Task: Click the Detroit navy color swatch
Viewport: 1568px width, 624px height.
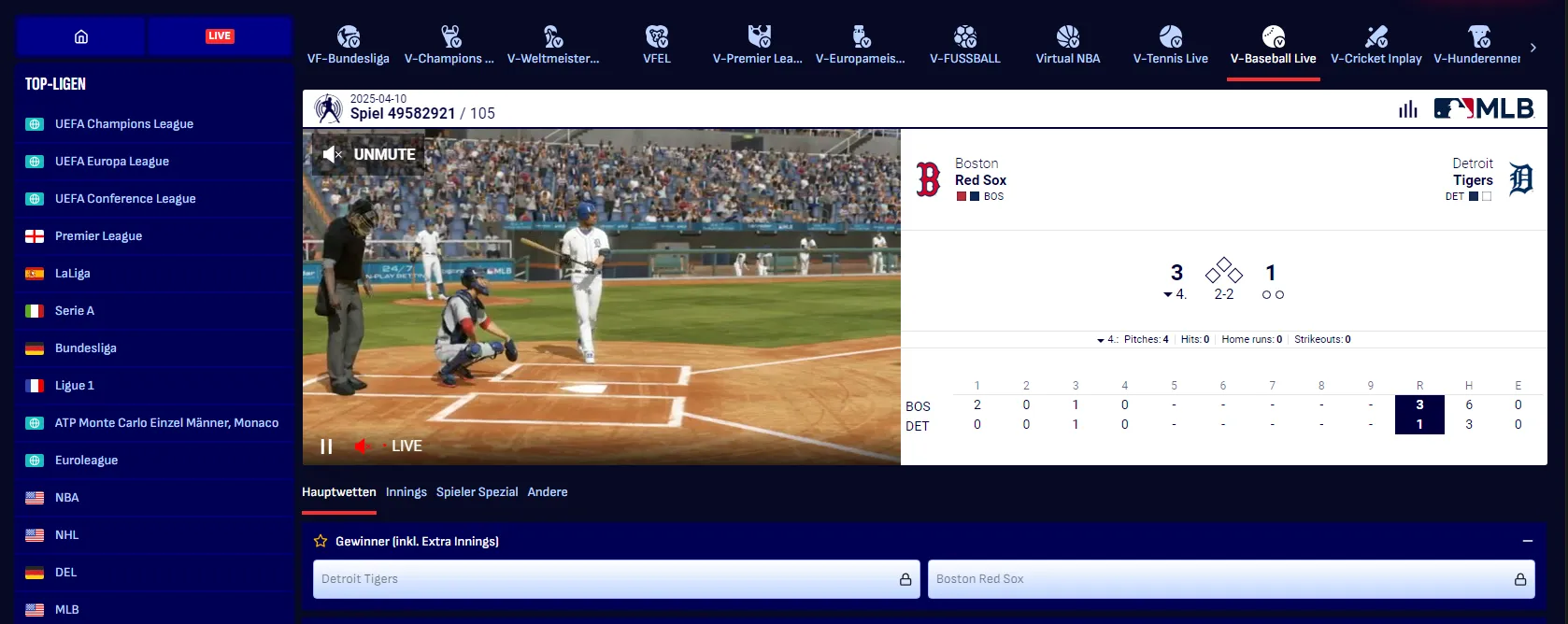Action: [1474, 196]
